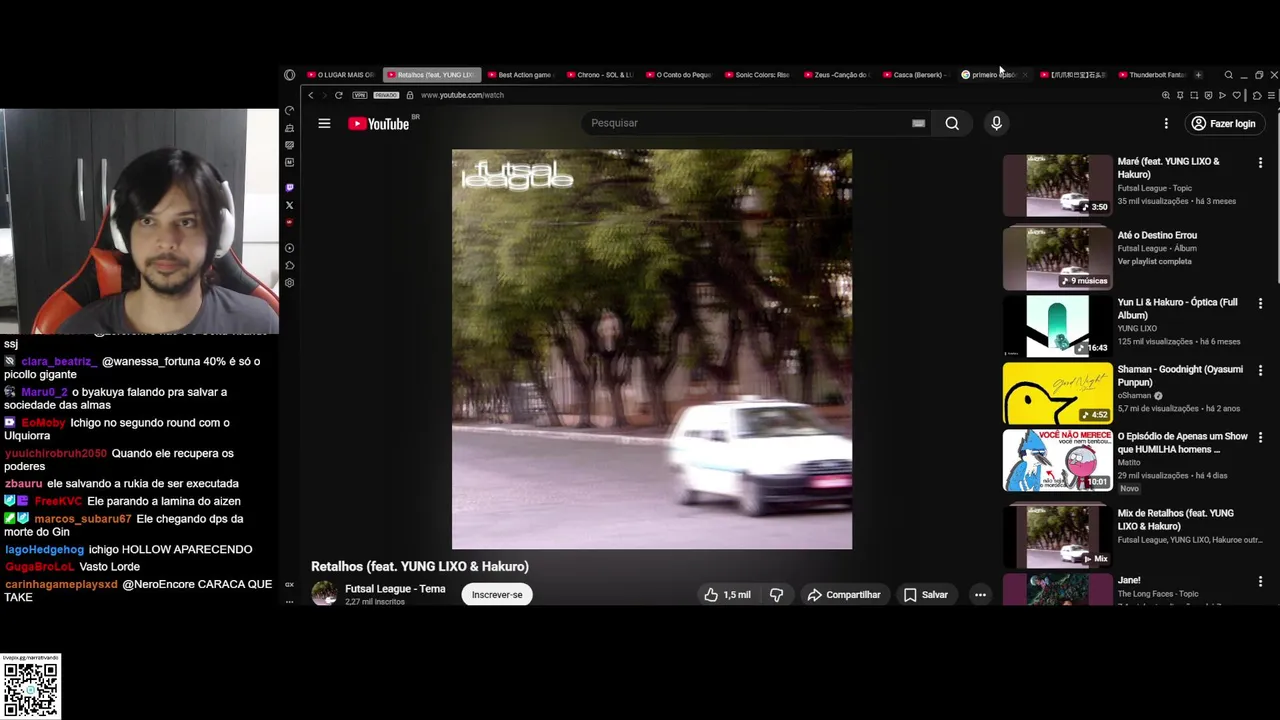Click Inscrever-se subscribe button

(x=497, y=595)
